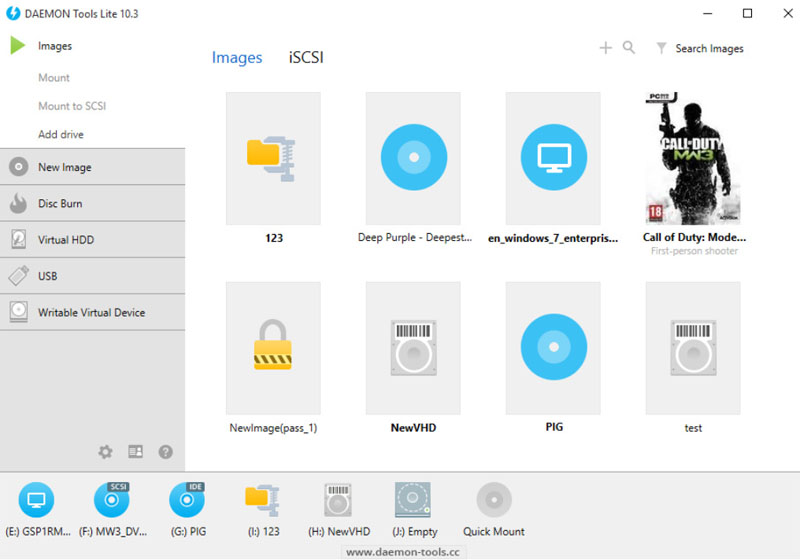Viewport: 800px width, 560px height.
Task: Open settings with the gear icon
Action: click(105, 451)
